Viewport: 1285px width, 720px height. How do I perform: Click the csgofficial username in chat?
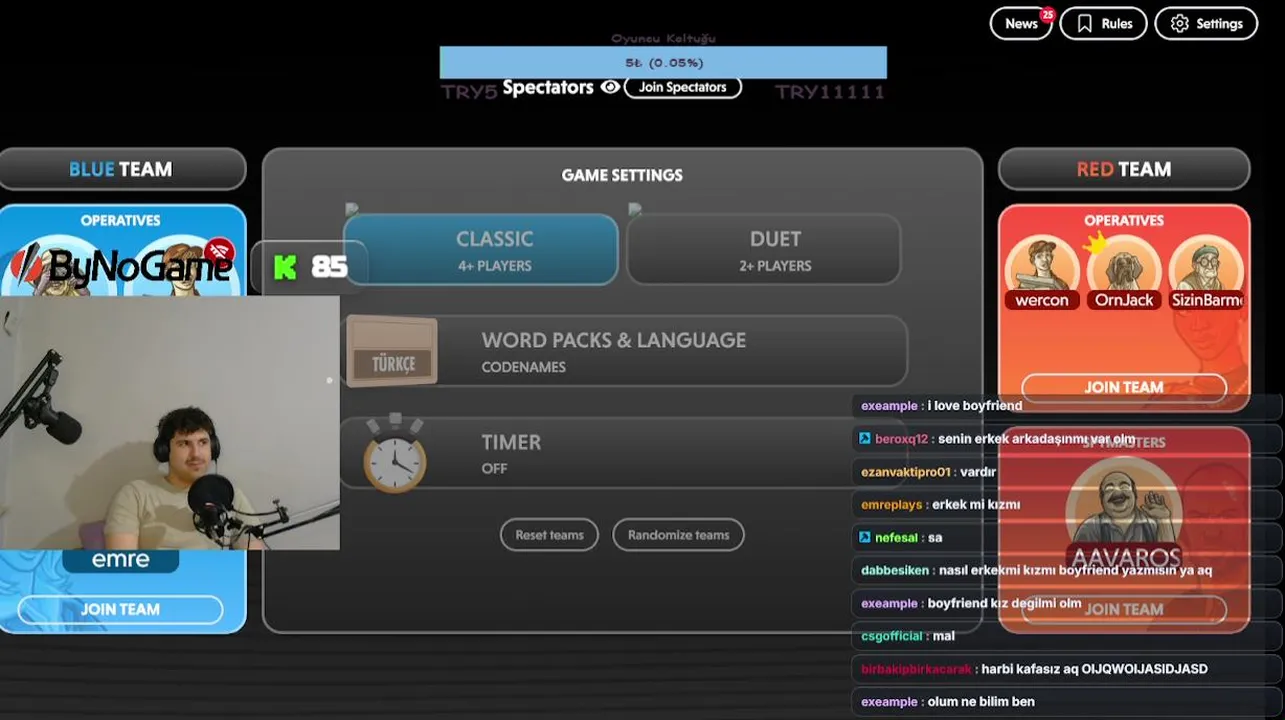coord(893,636)
